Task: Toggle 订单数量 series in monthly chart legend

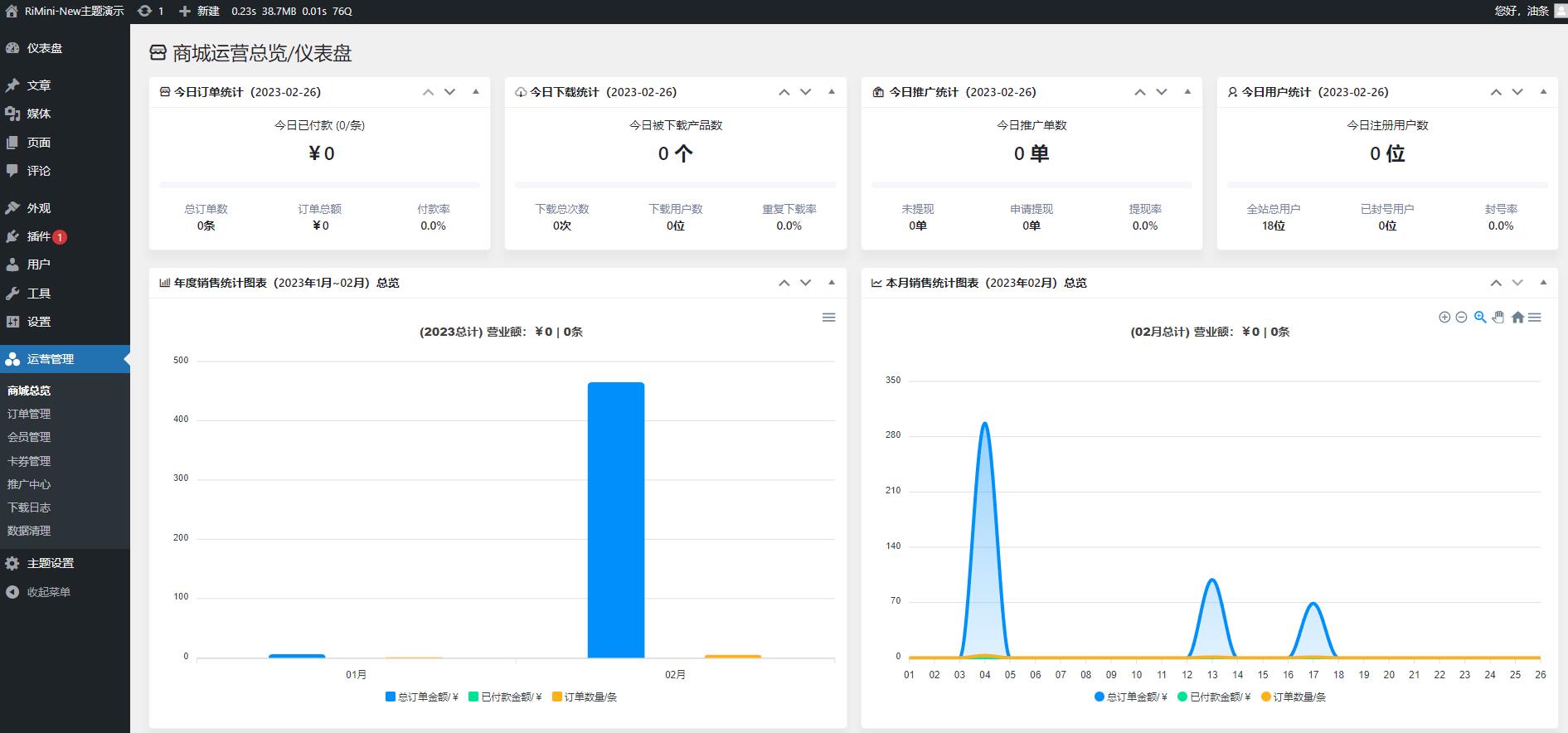Action: (1294, 697)
